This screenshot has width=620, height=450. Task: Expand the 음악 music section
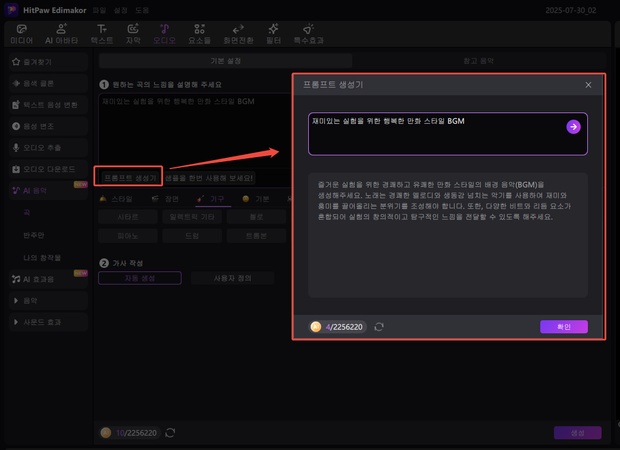click(x=48, y=301)
